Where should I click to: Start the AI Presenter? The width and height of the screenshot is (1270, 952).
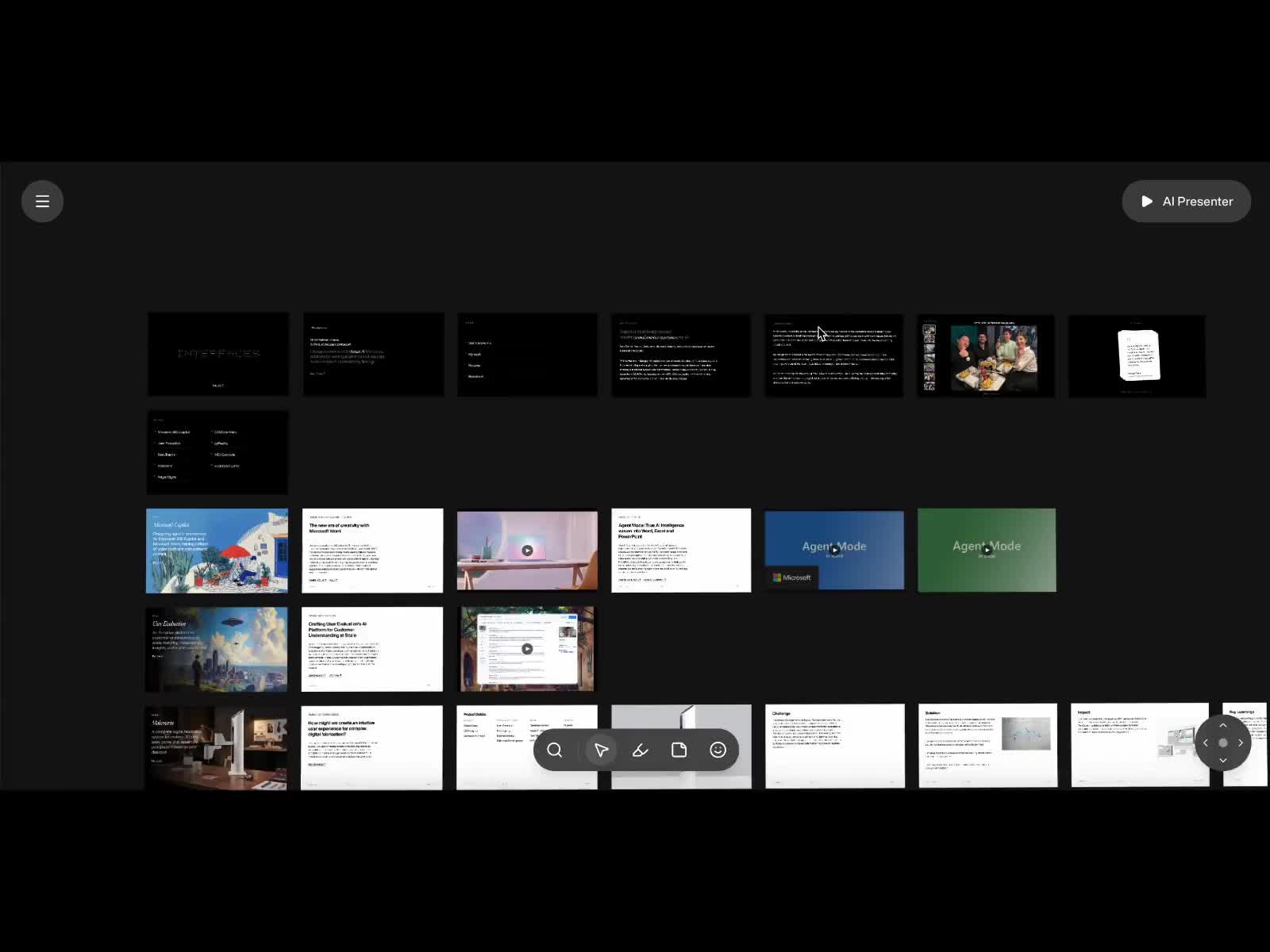click(1186, 202)
